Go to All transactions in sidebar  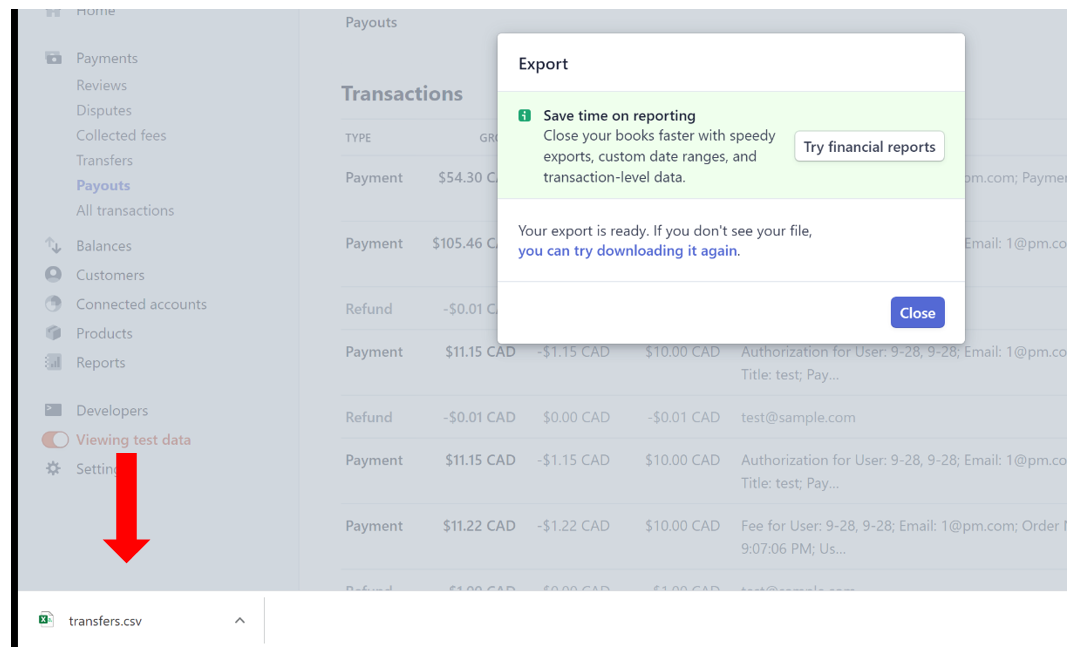coord(125,210)
